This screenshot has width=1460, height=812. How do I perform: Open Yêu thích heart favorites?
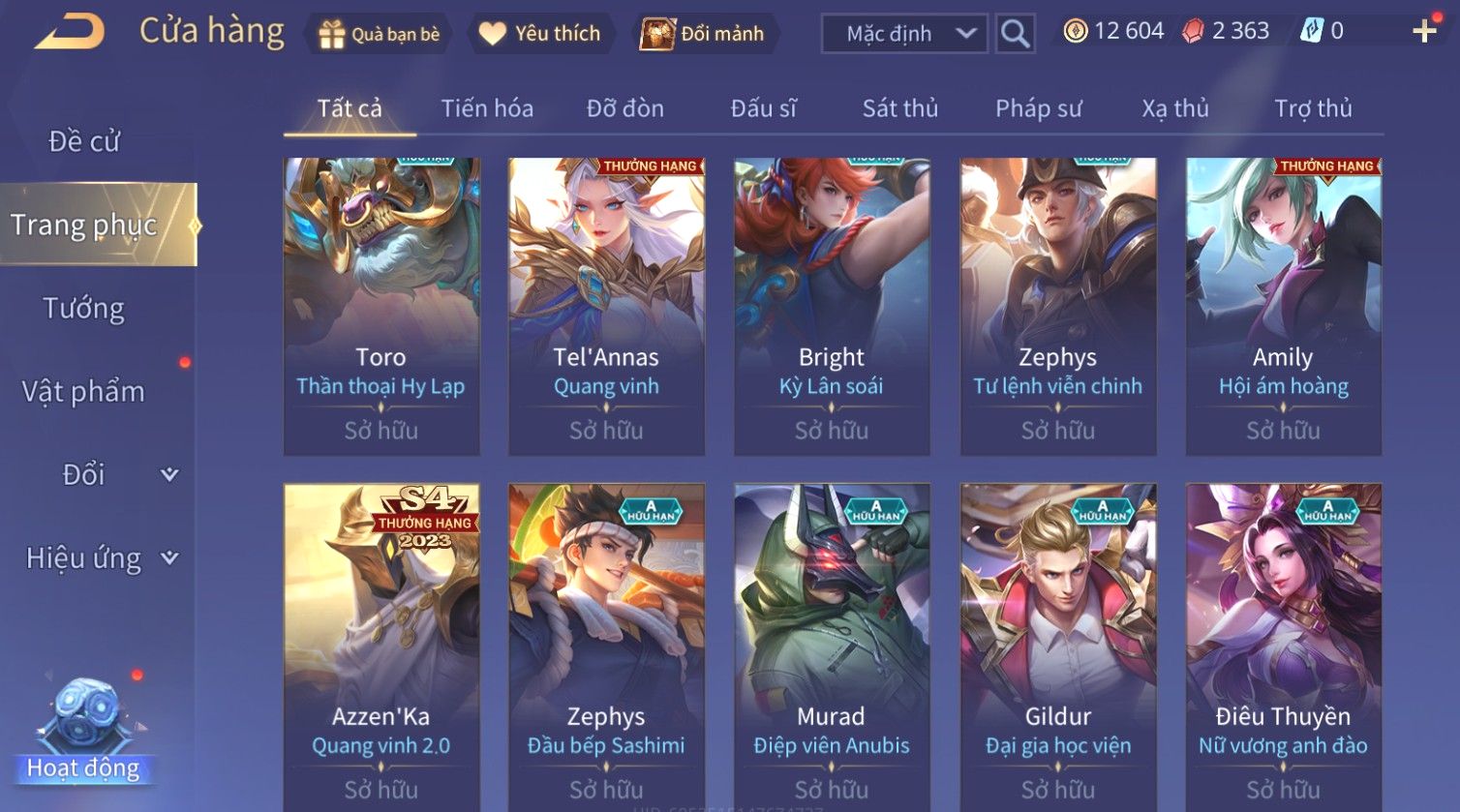coord(540,34)
